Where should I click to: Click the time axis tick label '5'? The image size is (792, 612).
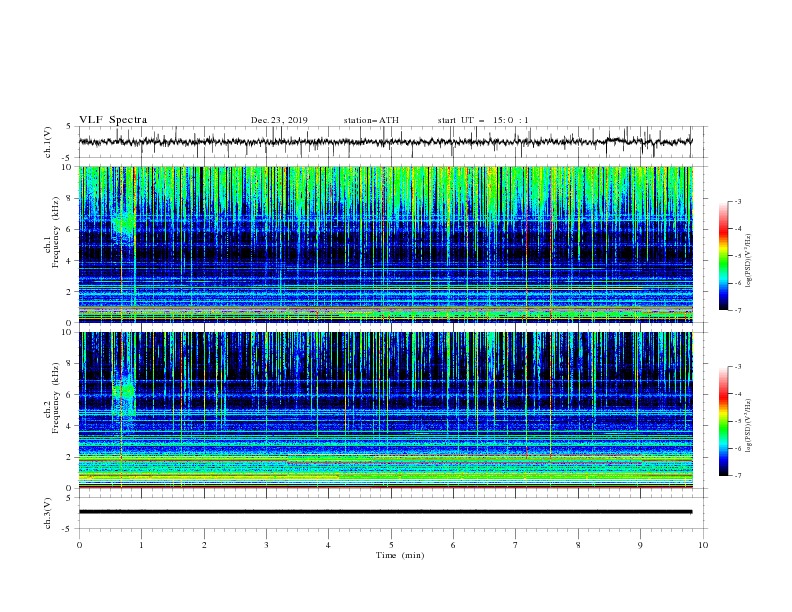[391, 545]
